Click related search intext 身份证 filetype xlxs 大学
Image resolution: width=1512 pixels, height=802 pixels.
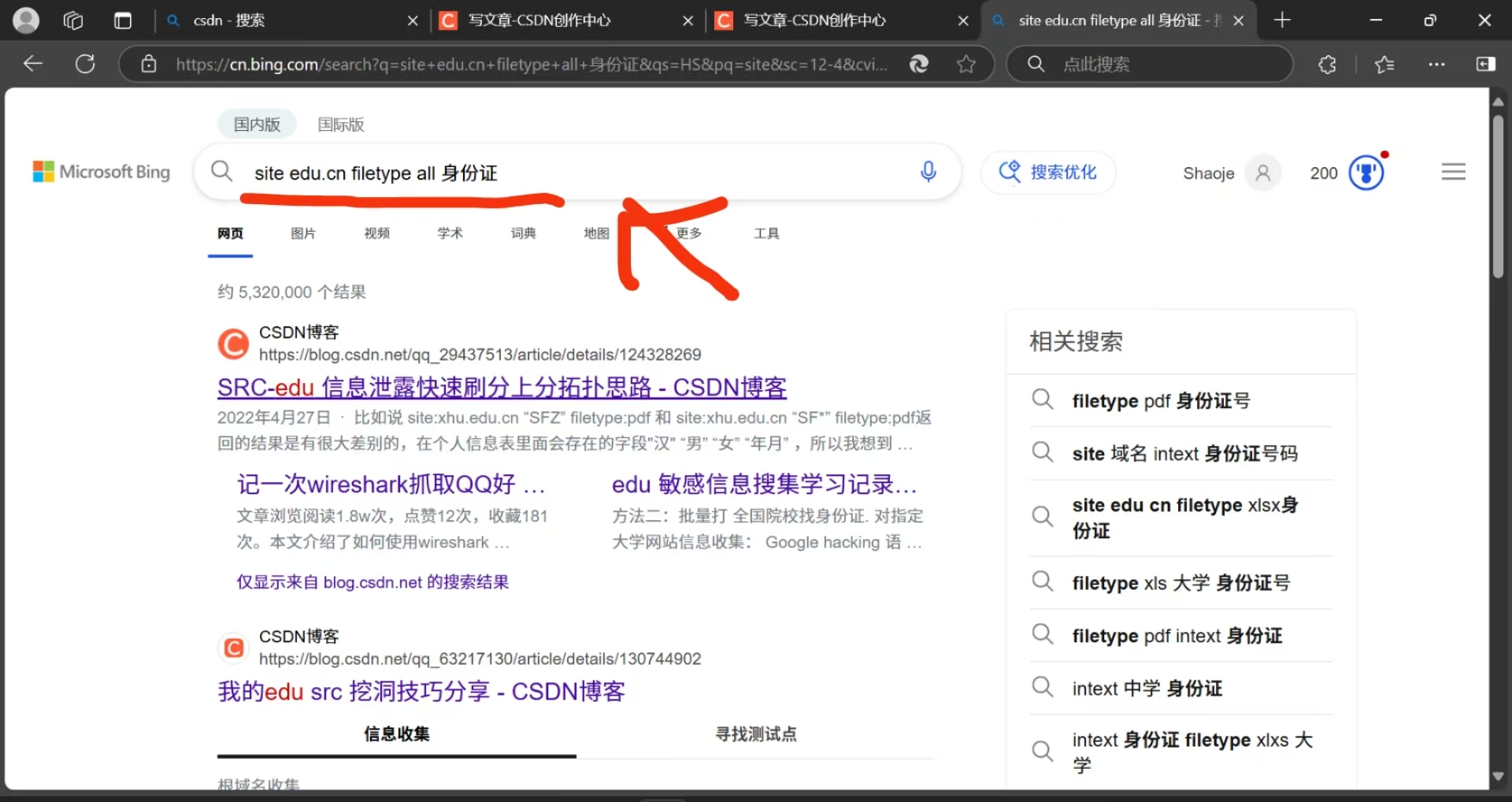pyautogui.click(x=1182, y=752)
